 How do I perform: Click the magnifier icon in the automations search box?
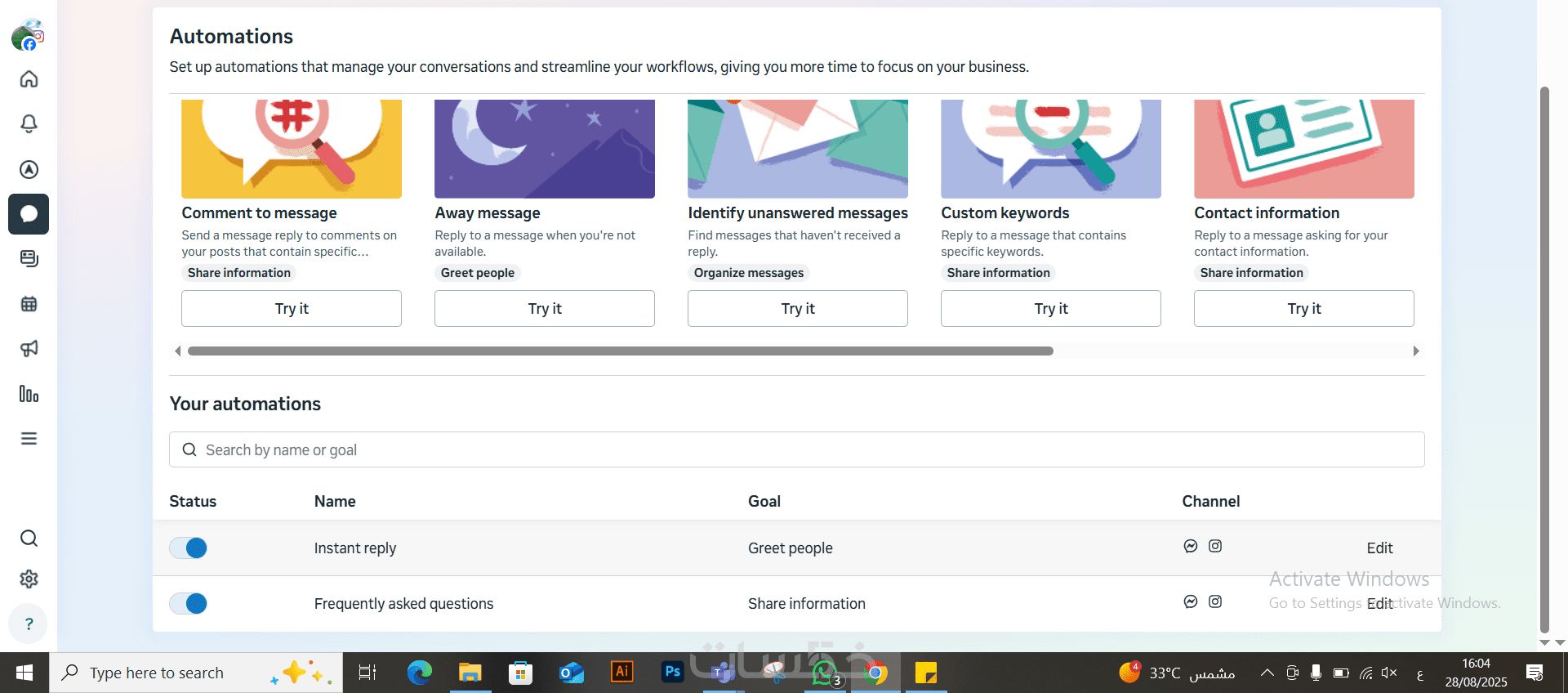coord(189,449)
